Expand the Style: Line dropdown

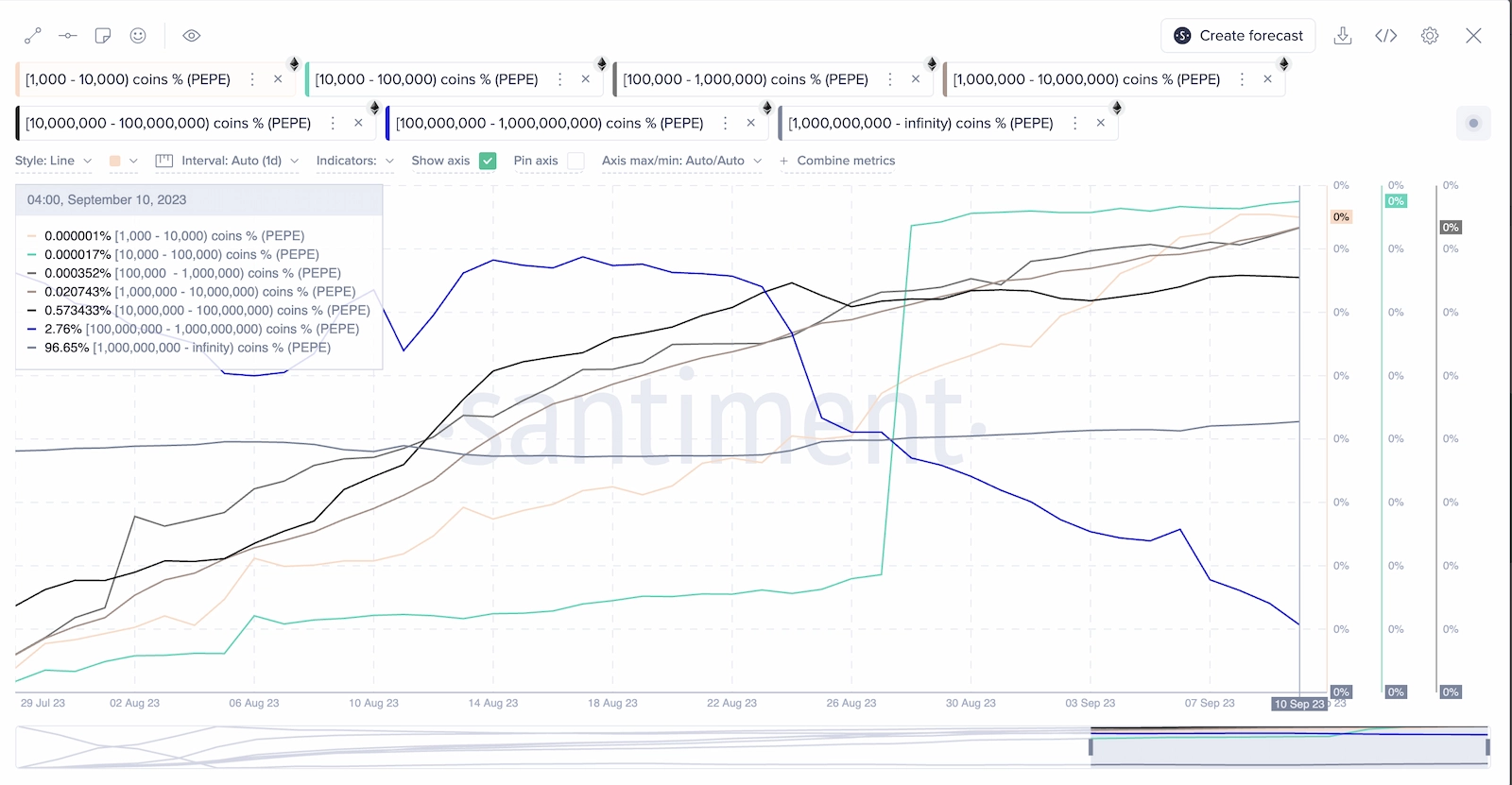click(x=54, y=161)
